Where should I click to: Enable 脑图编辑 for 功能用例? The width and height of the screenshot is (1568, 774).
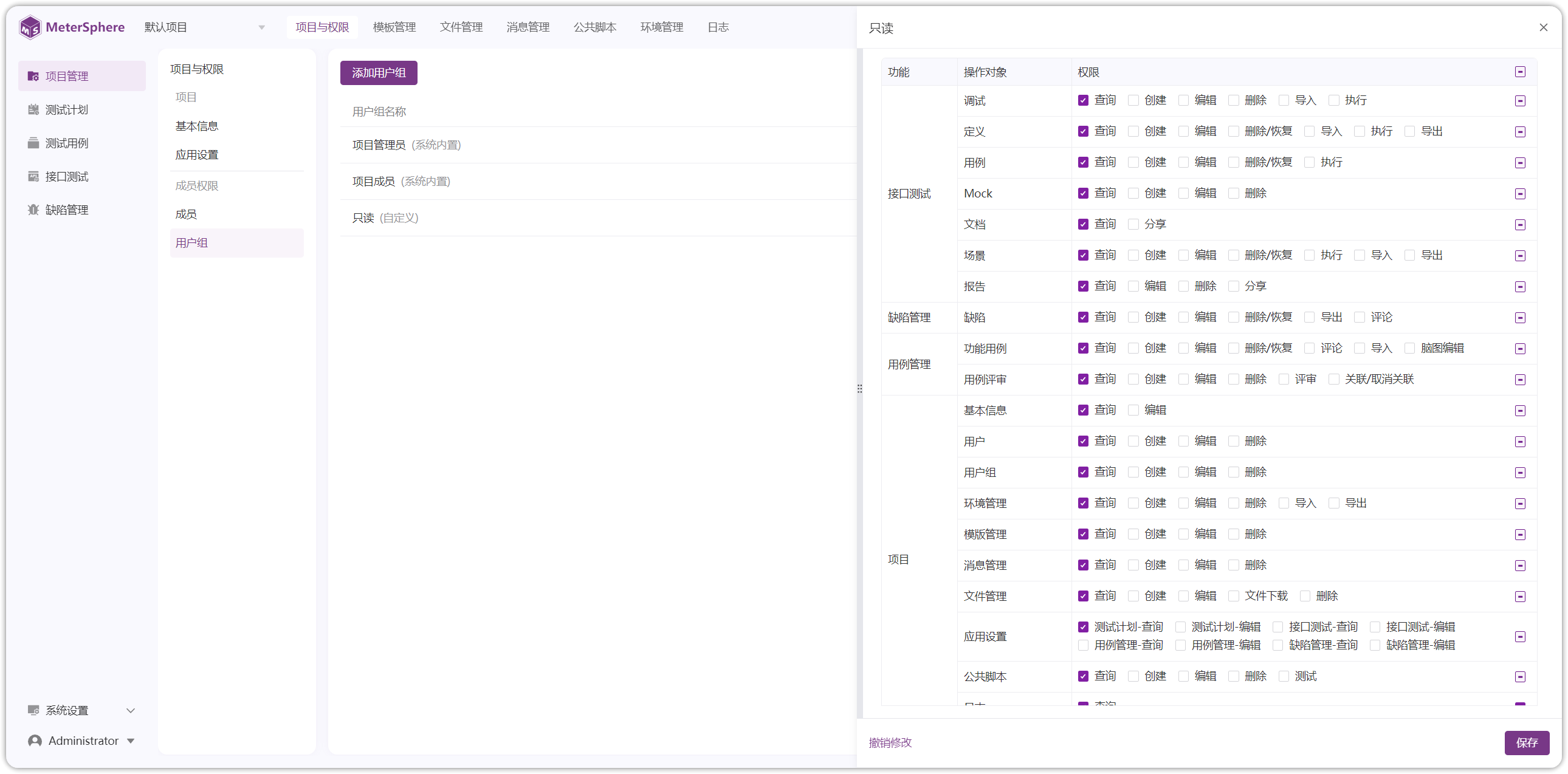coord(1409,348)
